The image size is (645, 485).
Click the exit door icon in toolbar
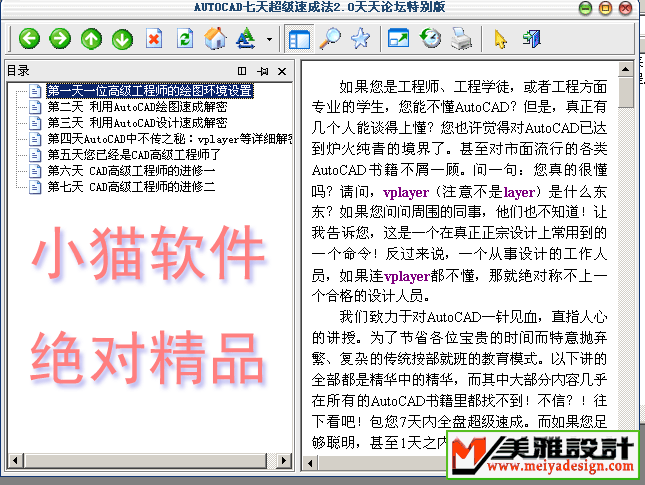coord(531,39)
